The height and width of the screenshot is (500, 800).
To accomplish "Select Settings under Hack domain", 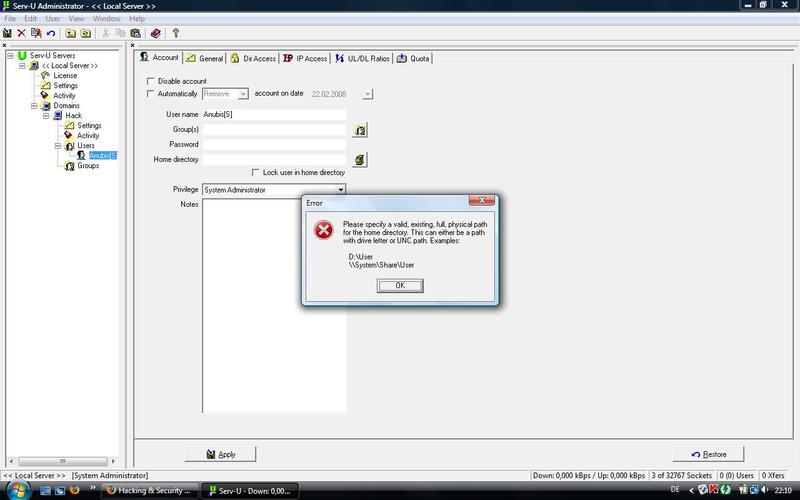I will coord(89,125).
